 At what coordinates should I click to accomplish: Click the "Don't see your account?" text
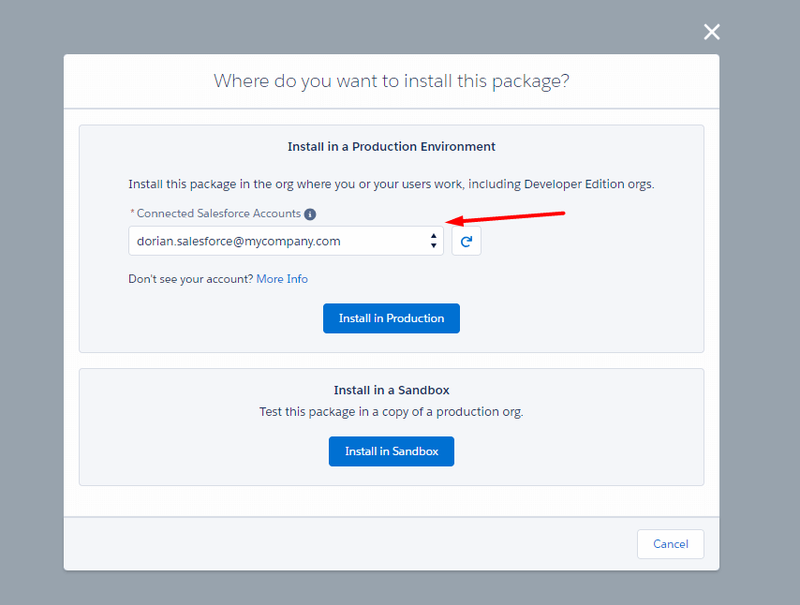click(190, 279)
